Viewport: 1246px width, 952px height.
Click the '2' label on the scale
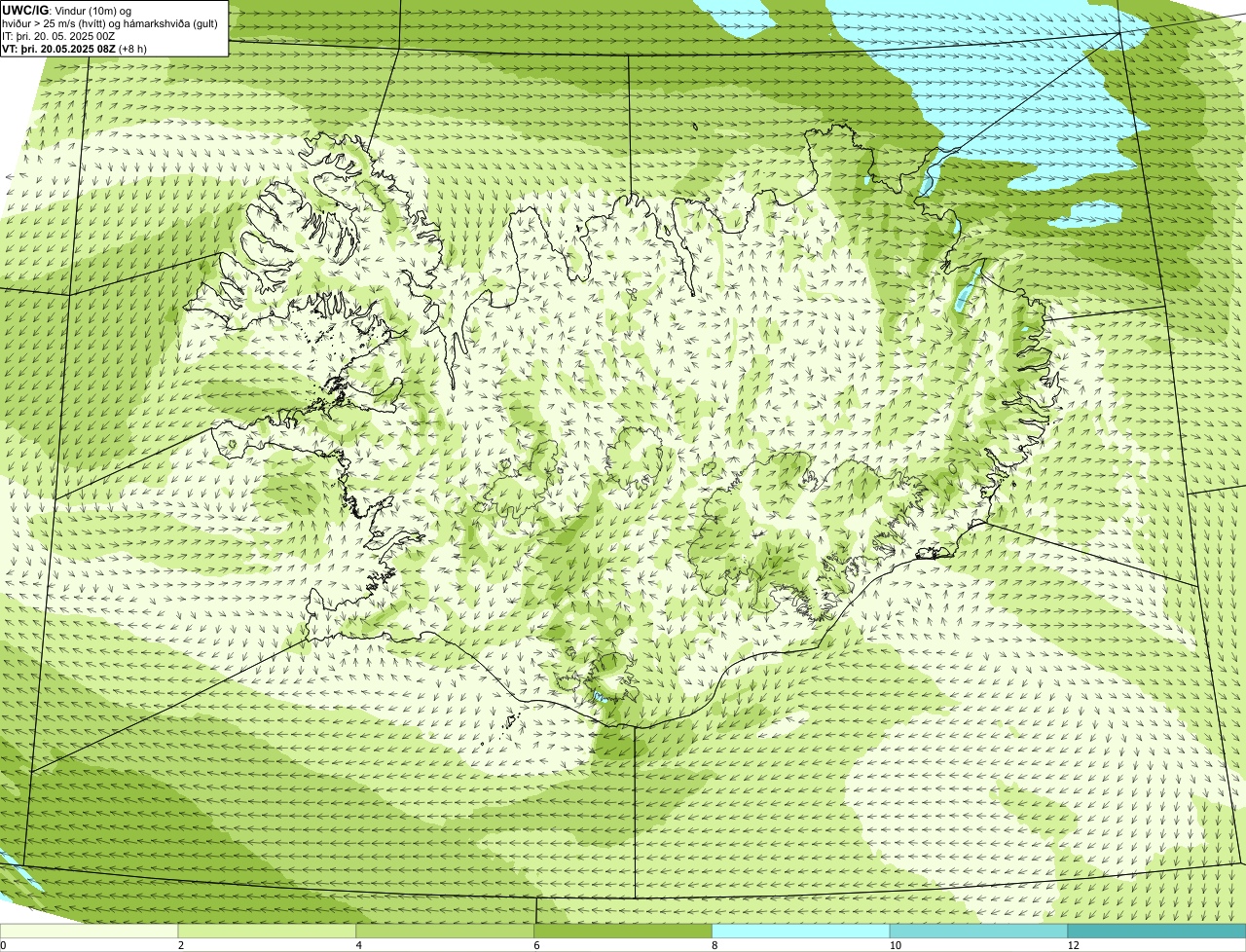click(181, 945)
